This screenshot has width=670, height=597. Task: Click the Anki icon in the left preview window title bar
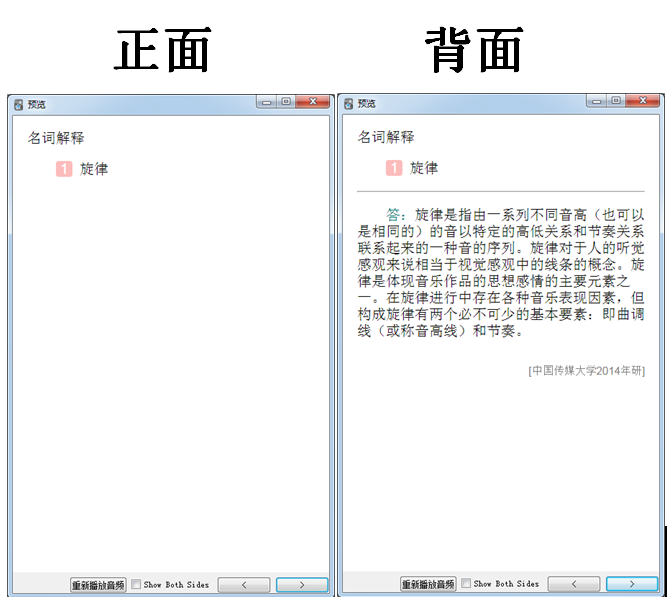coord(18,105)
